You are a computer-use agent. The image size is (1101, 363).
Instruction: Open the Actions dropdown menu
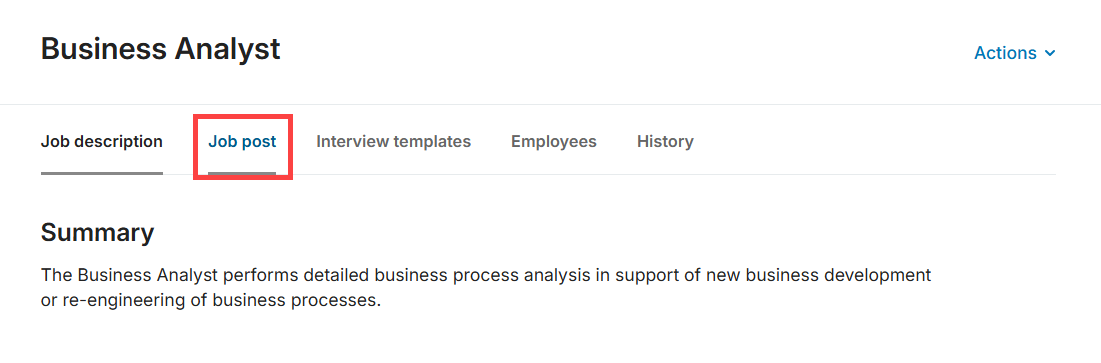(x=1015, y=53)
